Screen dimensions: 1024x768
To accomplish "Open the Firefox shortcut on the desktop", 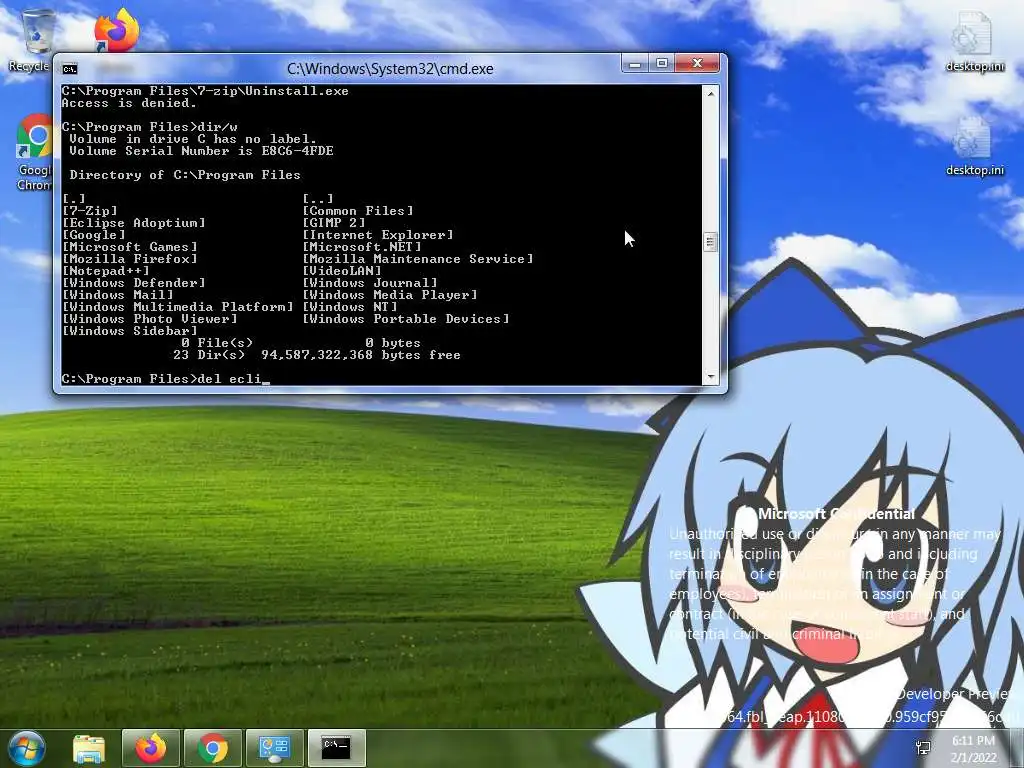I will coord(116,30).
